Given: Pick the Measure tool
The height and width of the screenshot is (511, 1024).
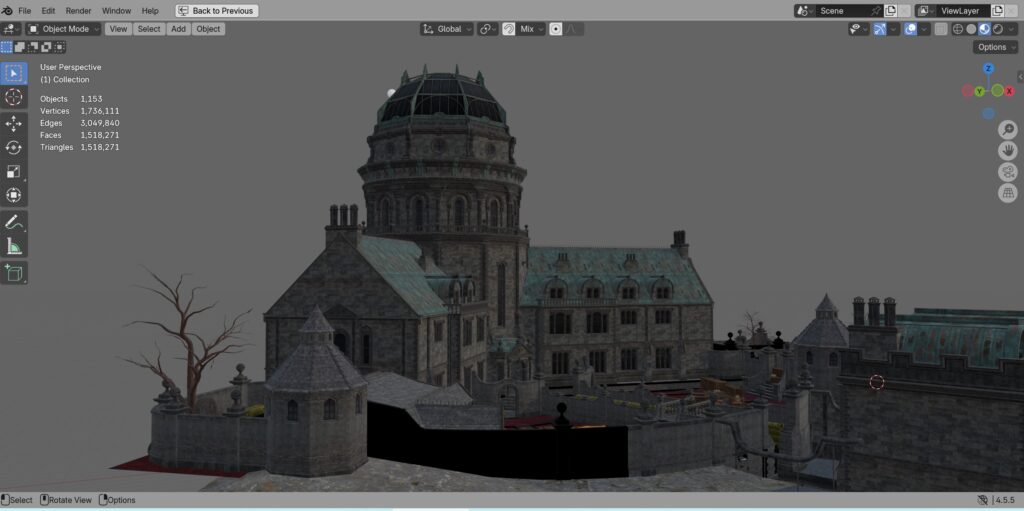Looking at the screenshot, I should (x=14, y=246).
